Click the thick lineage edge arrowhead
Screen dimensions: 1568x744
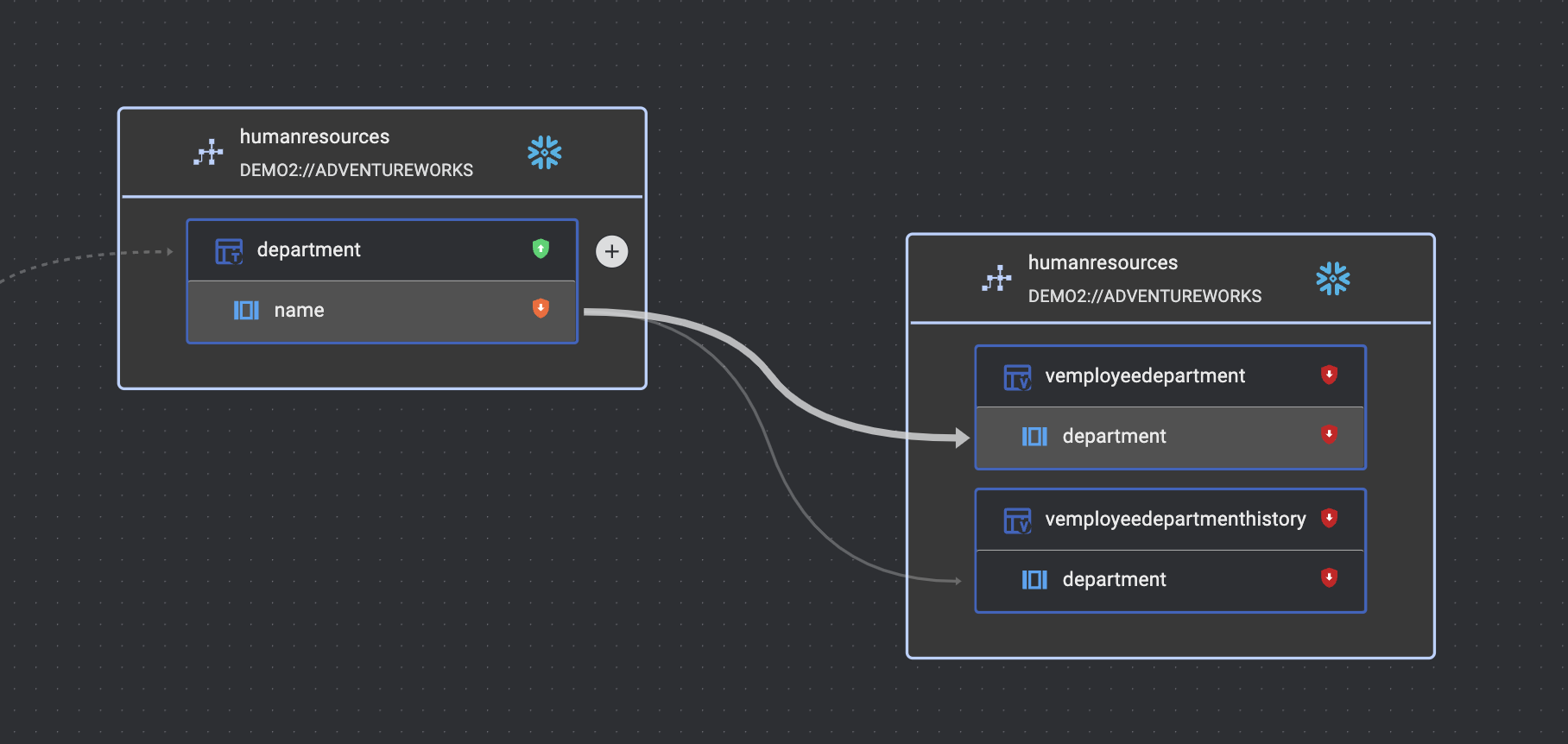coord(961,438)
